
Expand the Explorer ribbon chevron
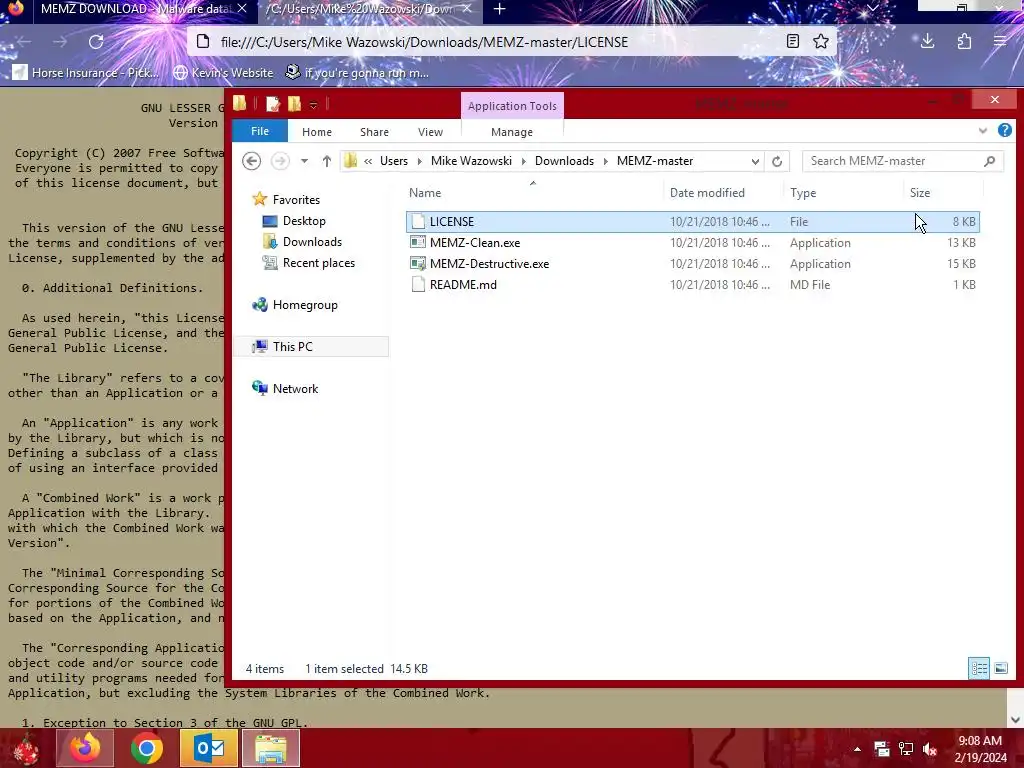tap(982, 131)
